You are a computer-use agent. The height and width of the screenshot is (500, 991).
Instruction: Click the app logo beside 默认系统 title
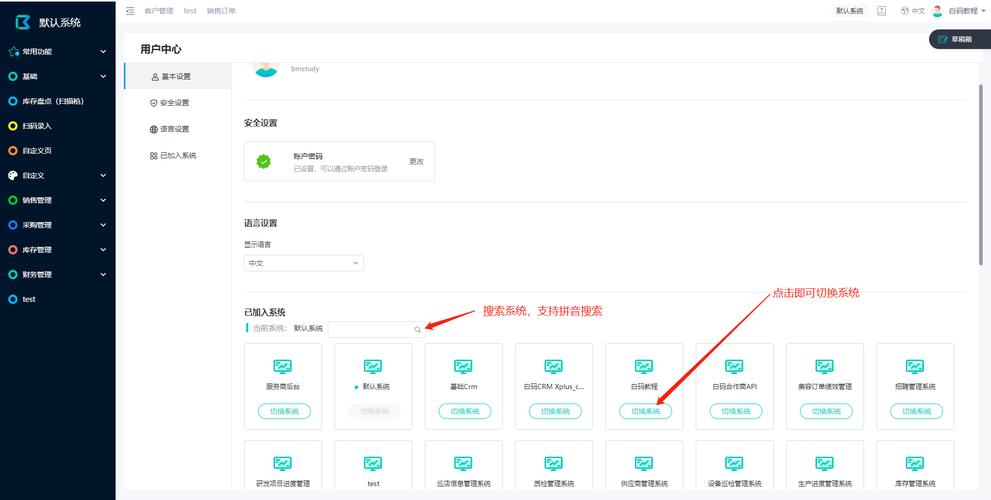coord(23,22)
